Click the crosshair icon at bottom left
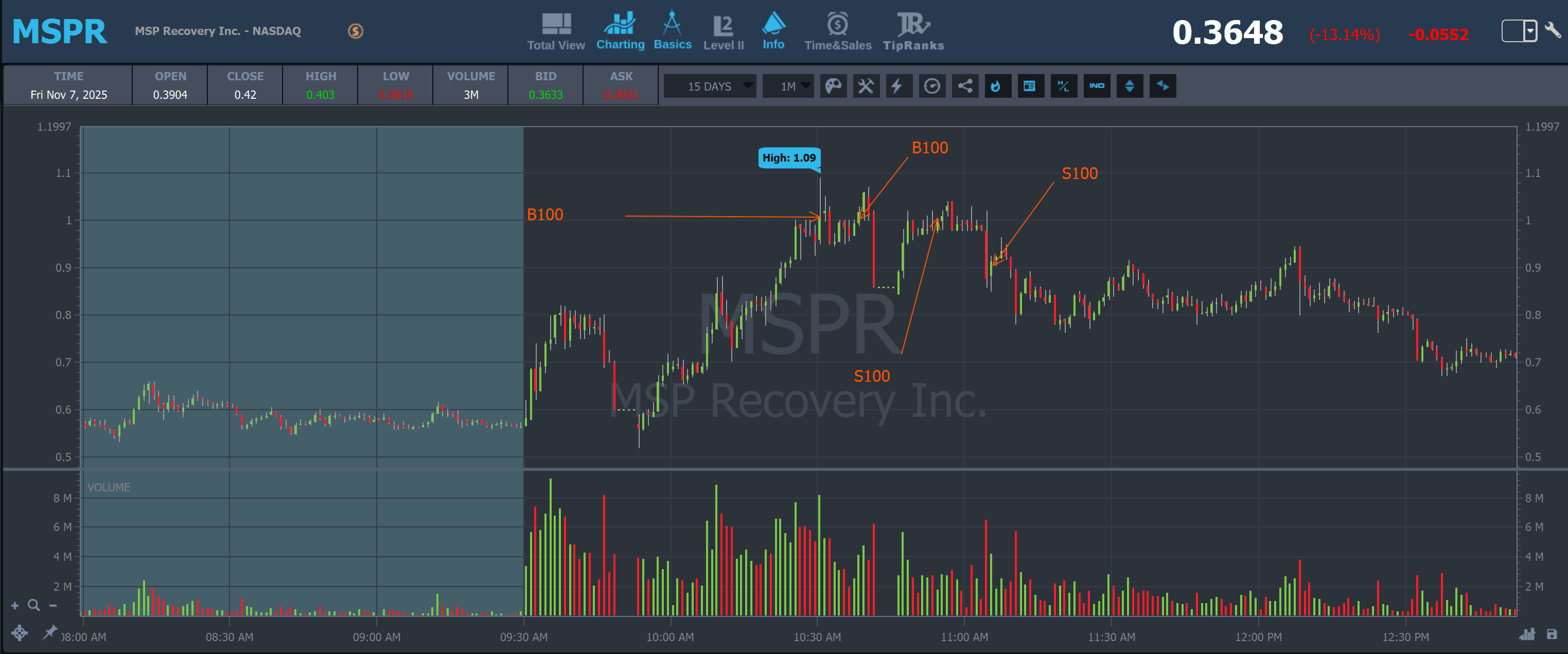 coord(19,633)
